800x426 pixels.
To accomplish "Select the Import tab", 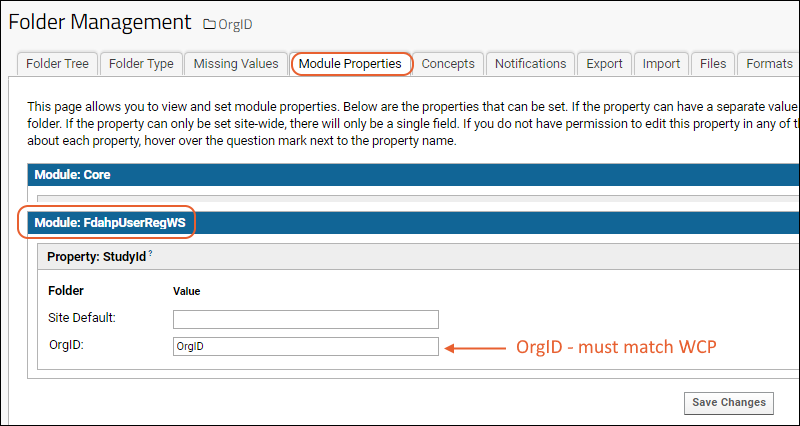I will [x=661, y=64].
